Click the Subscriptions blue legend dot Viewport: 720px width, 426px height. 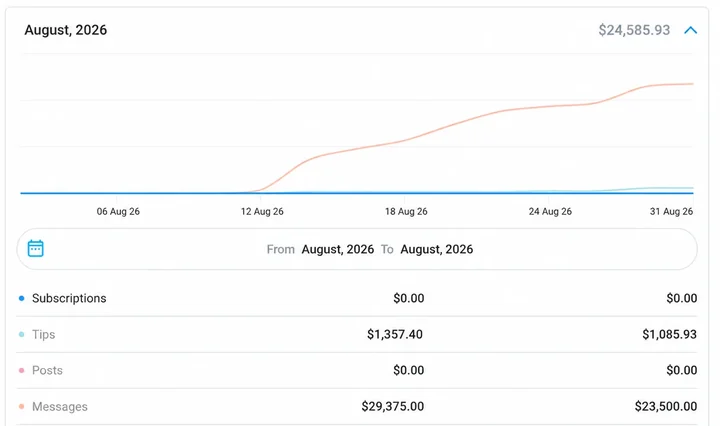pyautogui.click(x=21, y=298)
